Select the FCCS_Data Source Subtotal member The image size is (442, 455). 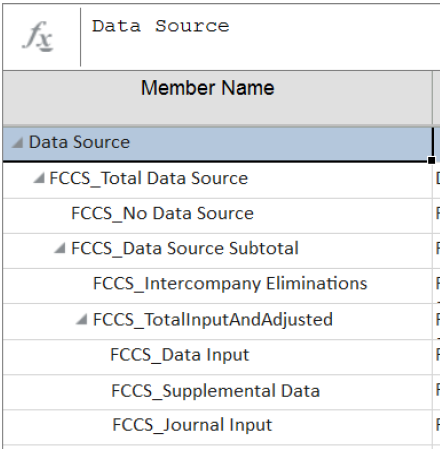[x=185, y=248]
